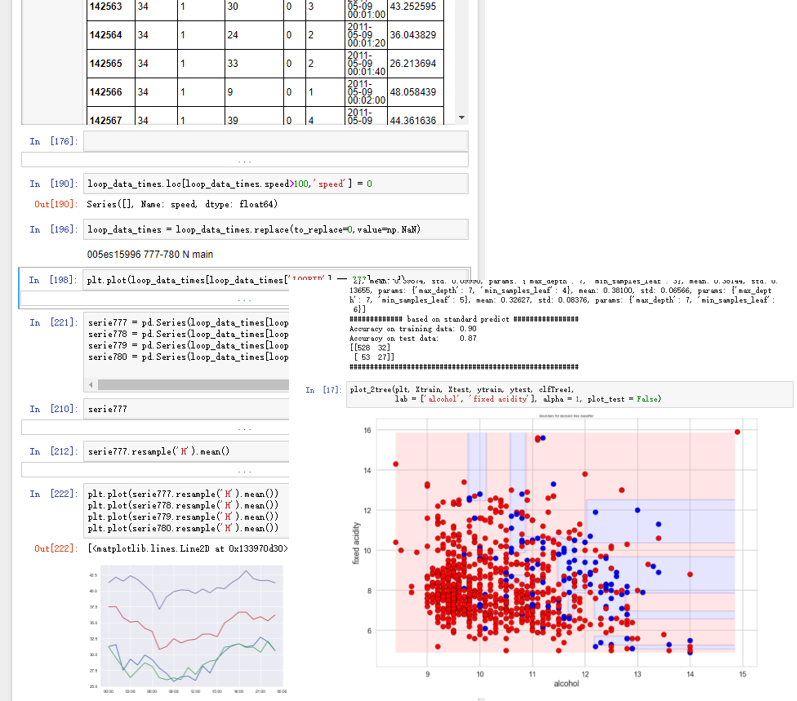Click the value 44.361636 in the table
797x701 pixels.
(413, 120)
